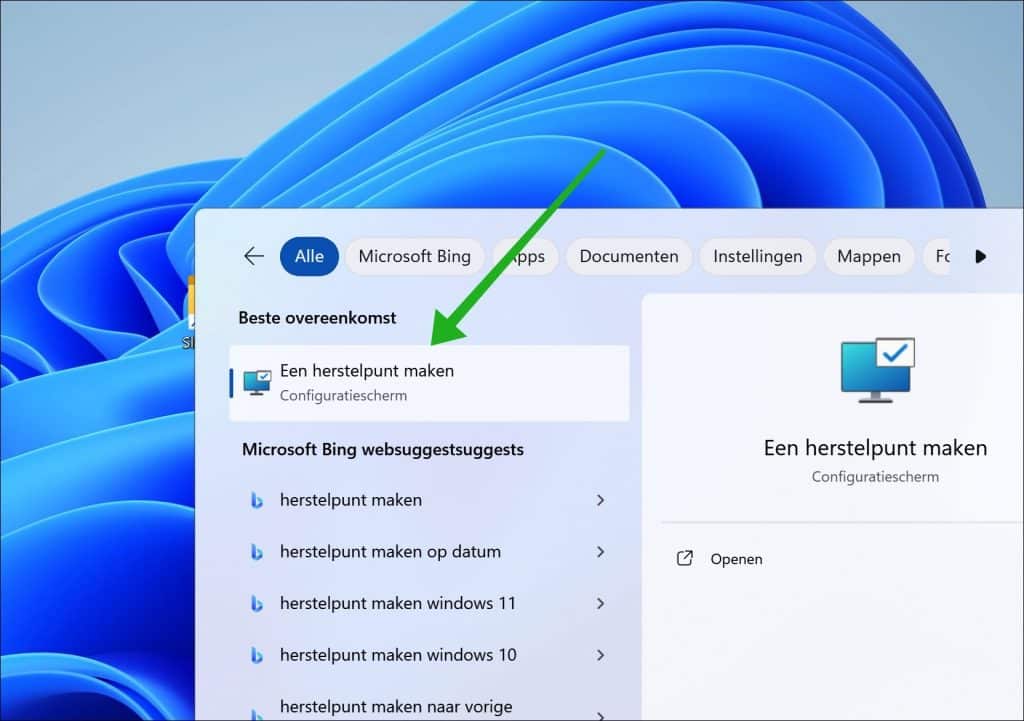This screenshot has height=721, width=1024.
Task: Click Openen in the preview pane
Action: 736,559
